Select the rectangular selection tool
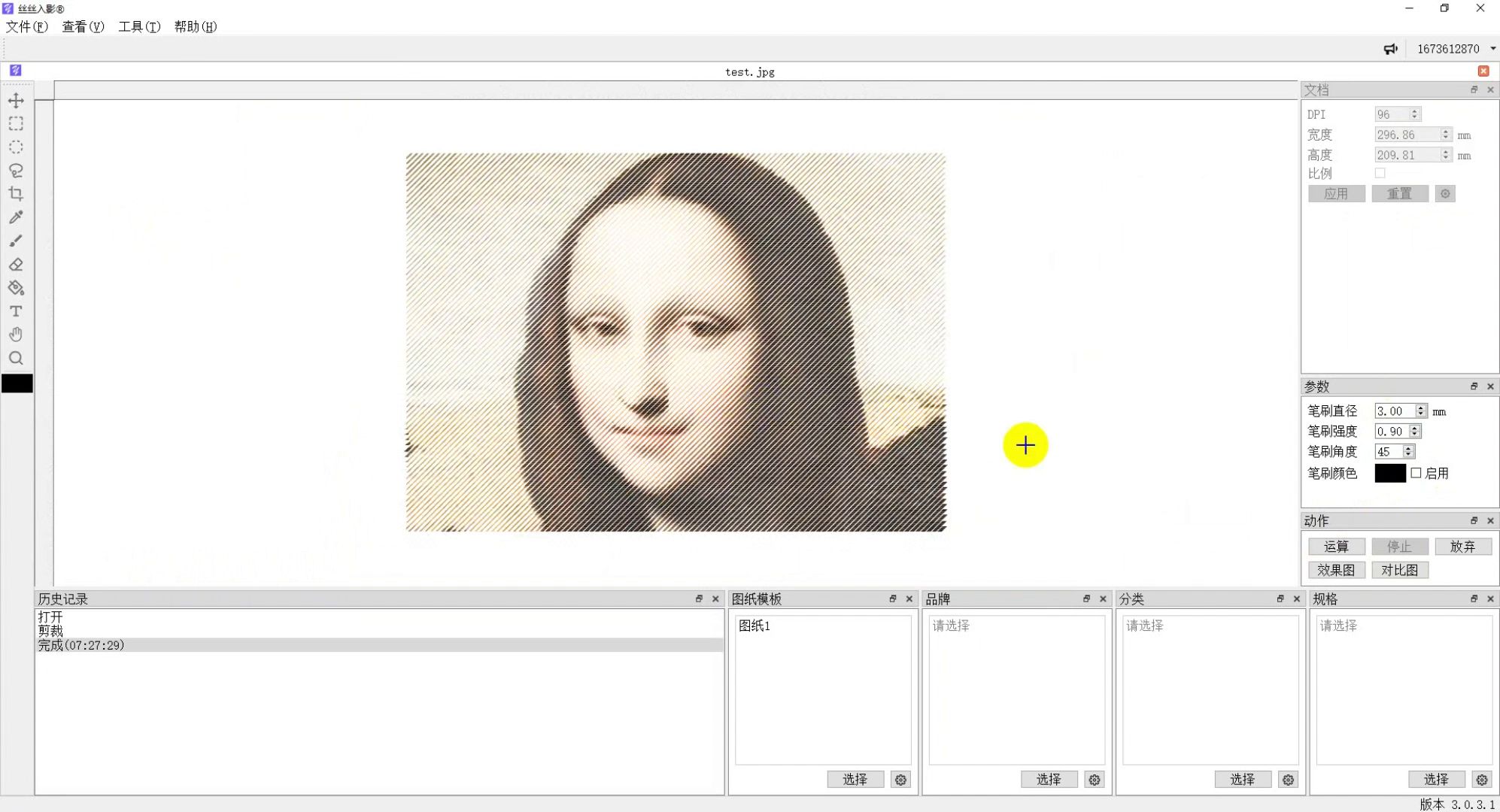This screenshot has width=1500, height=812. pos(15,123)
